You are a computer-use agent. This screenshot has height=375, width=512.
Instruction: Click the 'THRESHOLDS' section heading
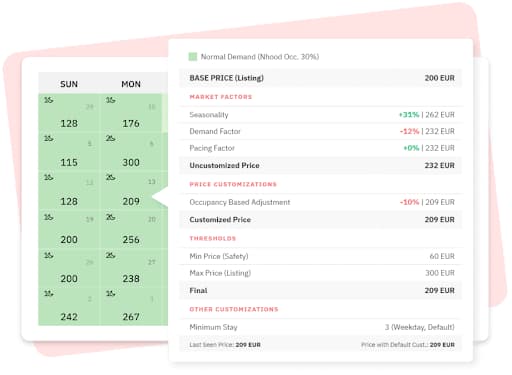[213, 238]
